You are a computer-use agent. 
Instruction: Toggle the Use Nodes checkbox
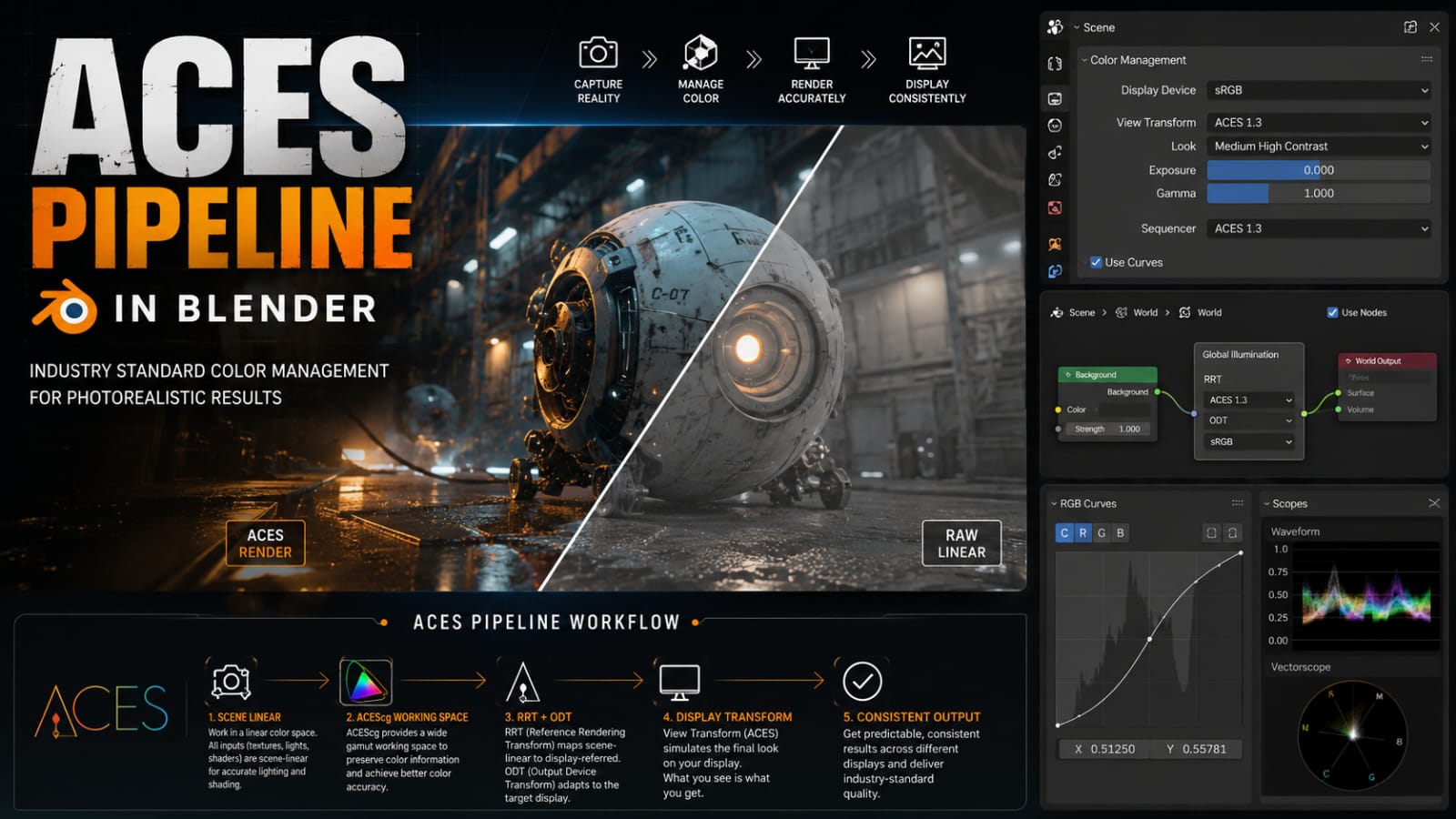pos(1332,312)
